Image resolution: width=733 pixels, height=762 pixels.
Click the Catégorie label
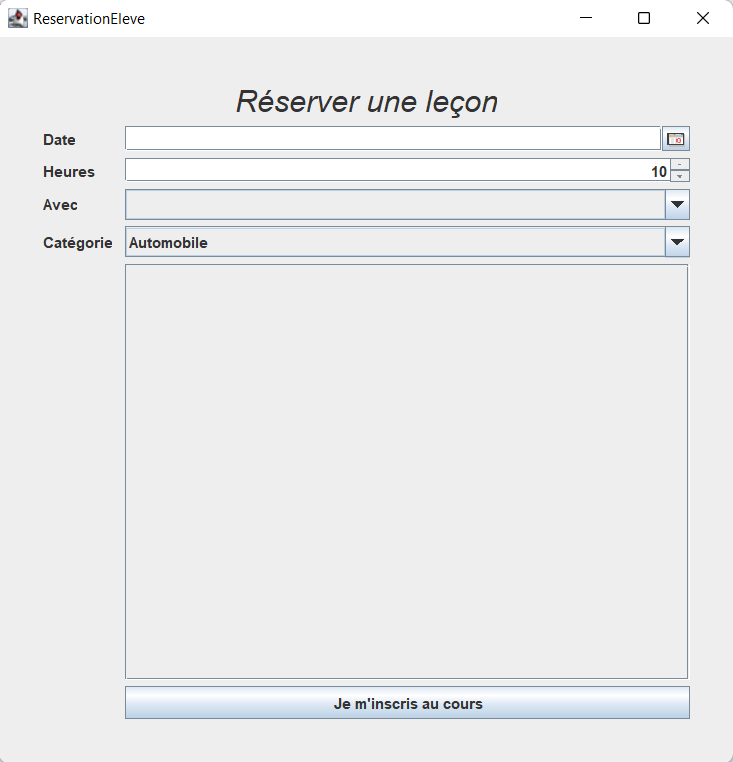[x=77, y=243]
